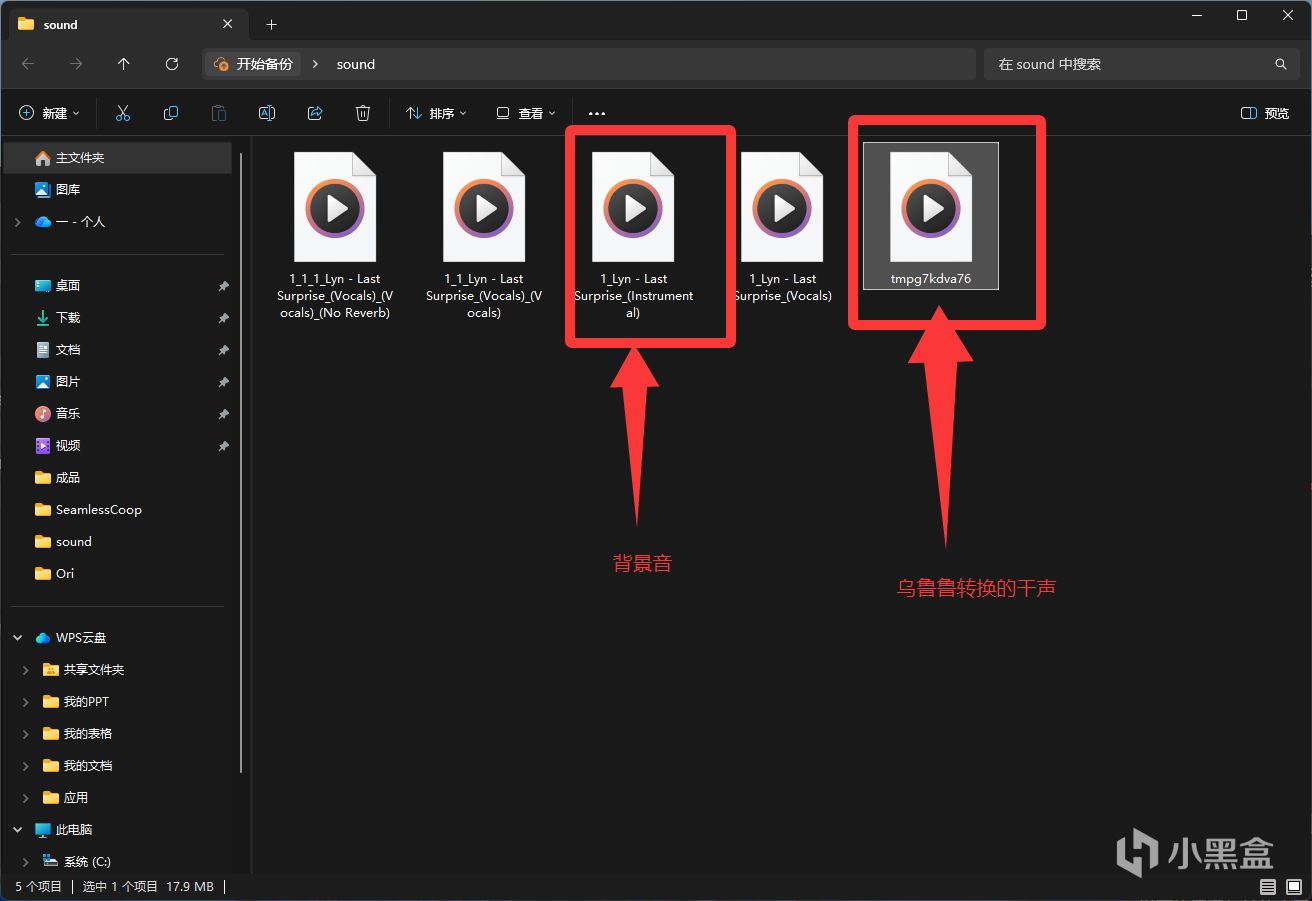The width and height of the screenshot is (1312, 901).
Task: Select the Last Surprise_(Instrumental) file
Action: (x=633, y=235)
